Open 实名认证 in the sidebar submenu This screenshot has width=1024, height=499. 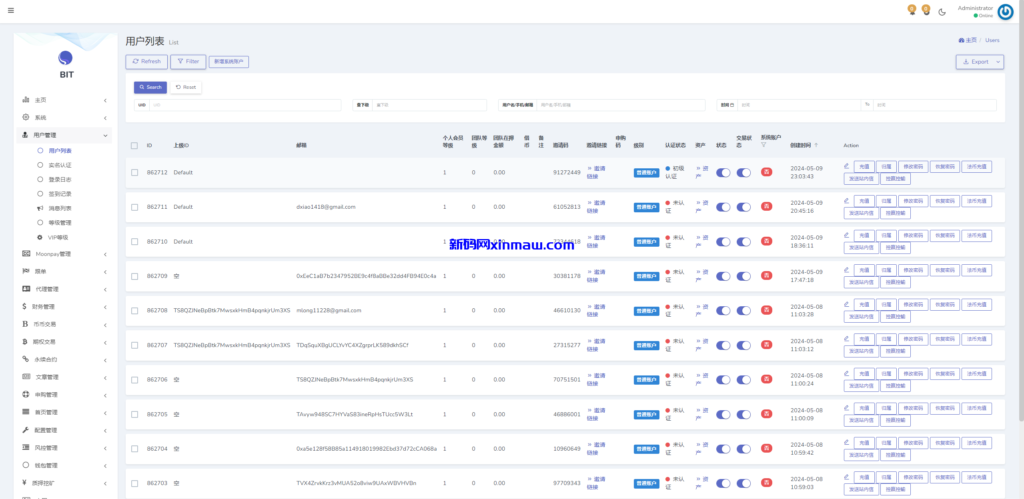tap(60, 164)
